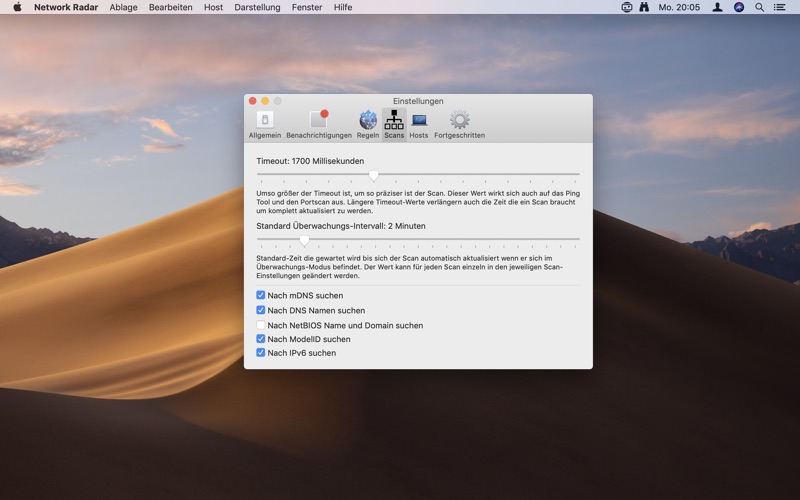The height and width of the screenshot is (500, 800).
Task: Click the Apple menu logo
Action: click(17, 7)
